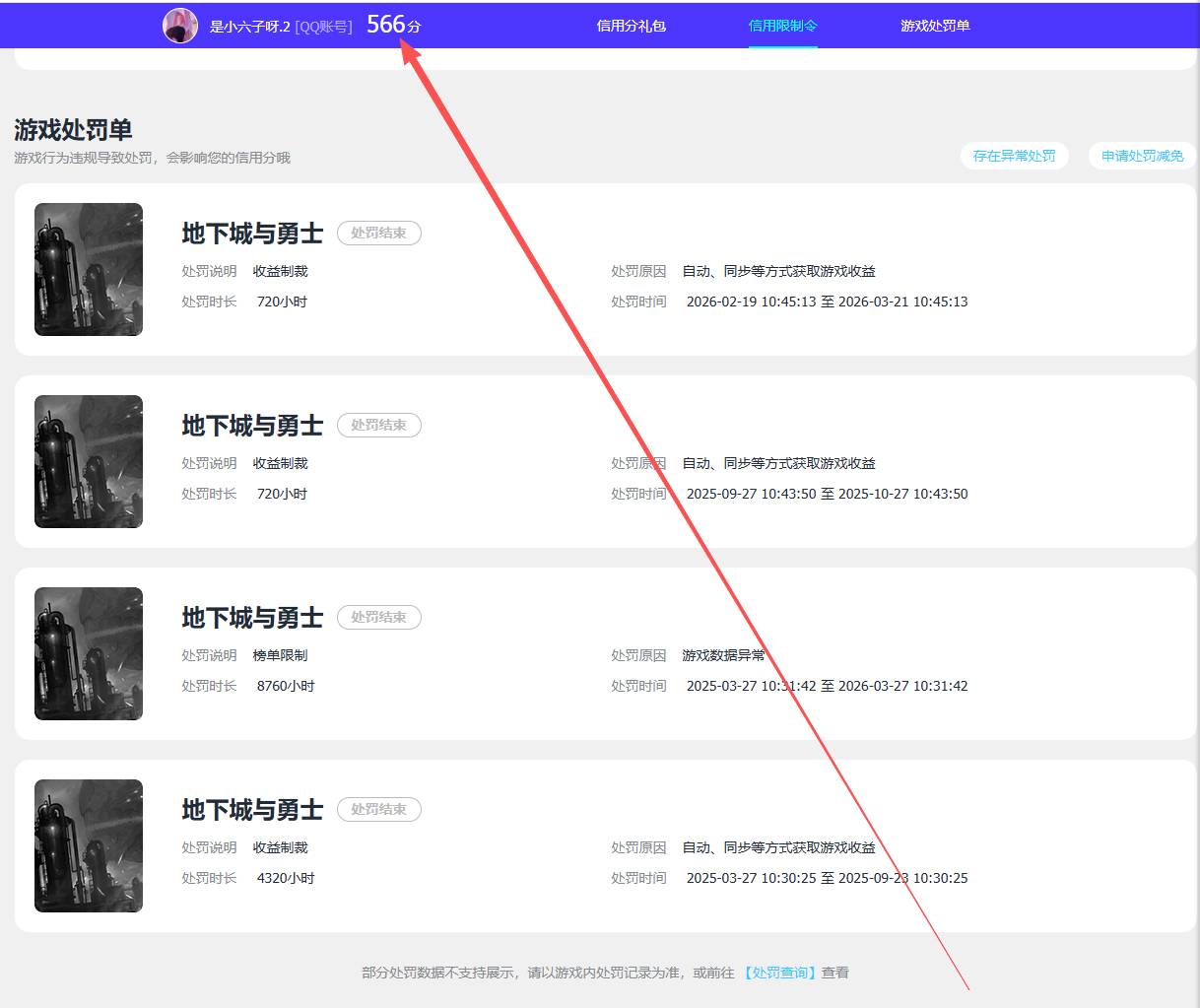Click game thumbnail of the 2026-02-19 penalty
This screenshot has width=1200, height=1008.
click(89, 269)
